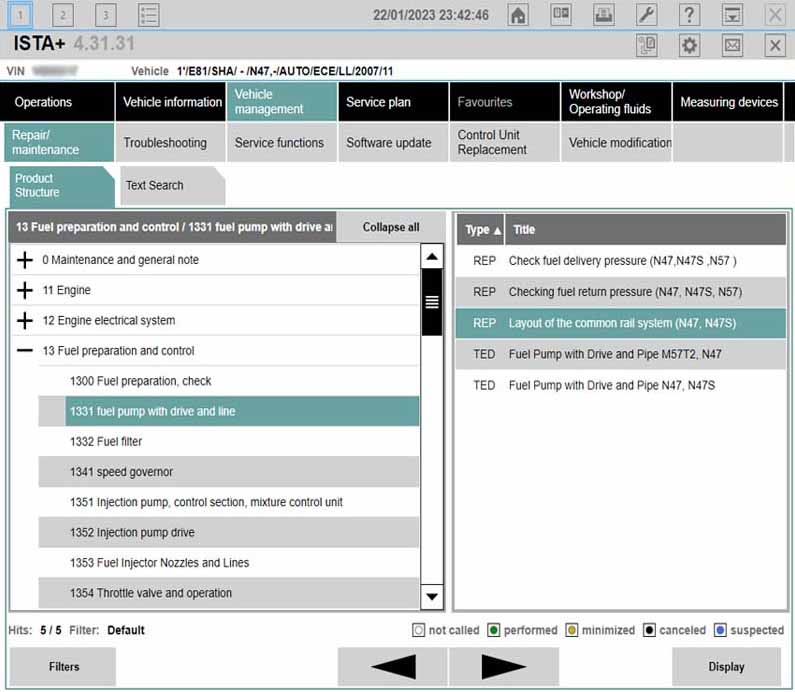Select Layout of the common rail system row

621,323
